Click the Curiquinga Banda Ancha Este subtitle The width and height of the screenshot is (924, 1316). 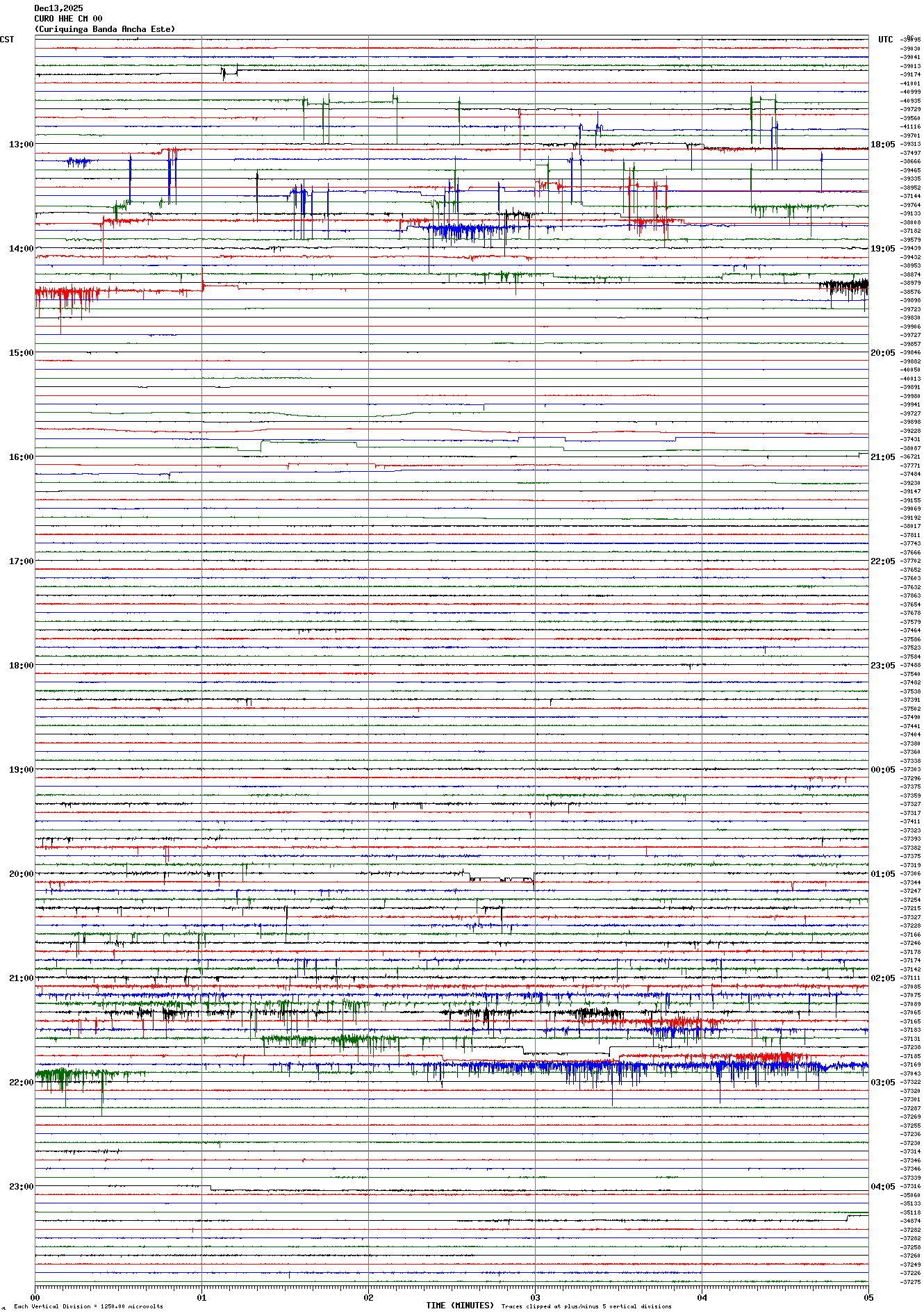coord(105,29)
